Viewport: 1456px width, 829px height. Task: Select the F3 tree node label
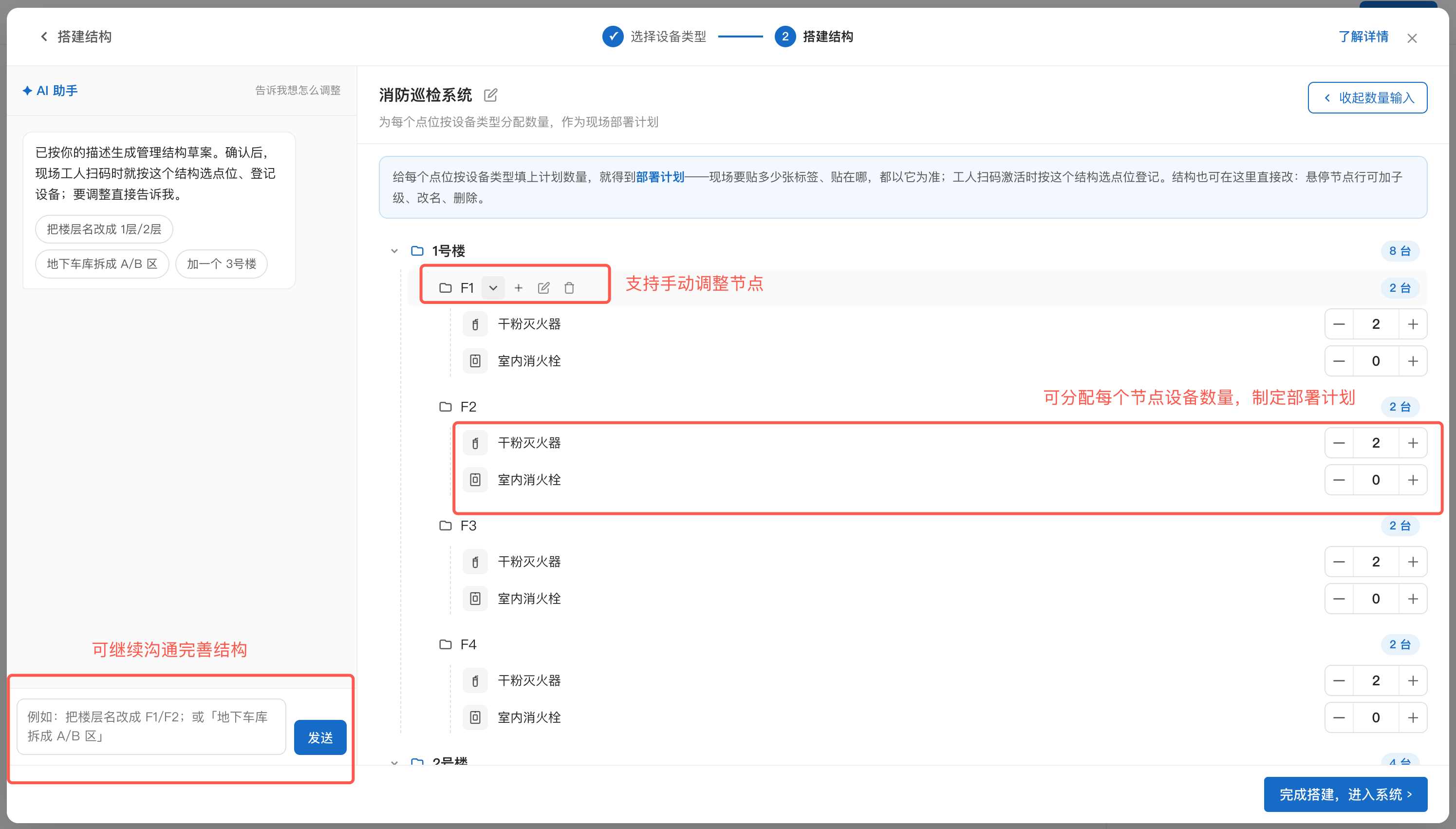pyautogui.click(x=468, y=526)
